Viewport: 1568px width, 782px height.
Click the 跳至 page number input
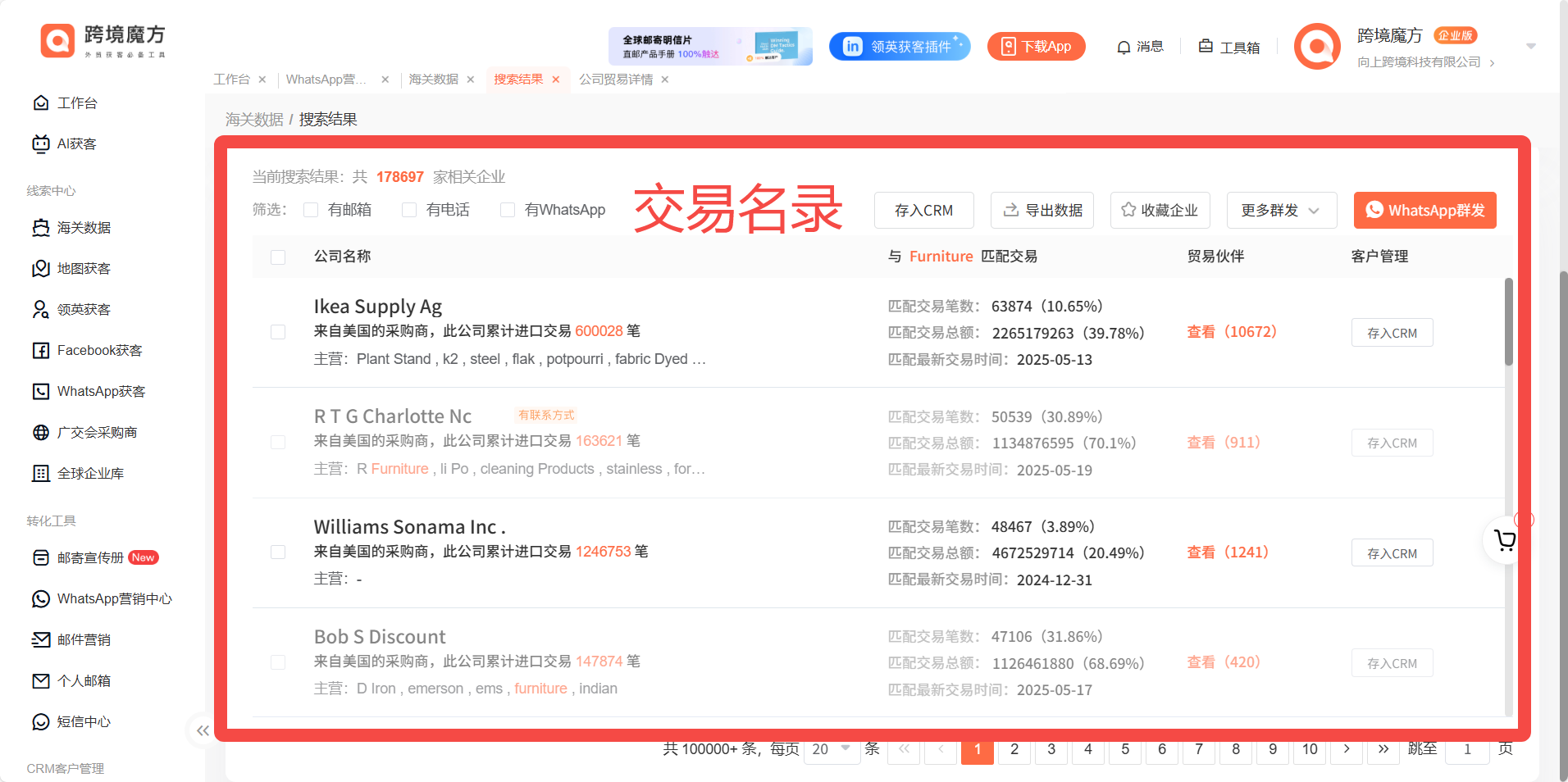coord(1467,749)
